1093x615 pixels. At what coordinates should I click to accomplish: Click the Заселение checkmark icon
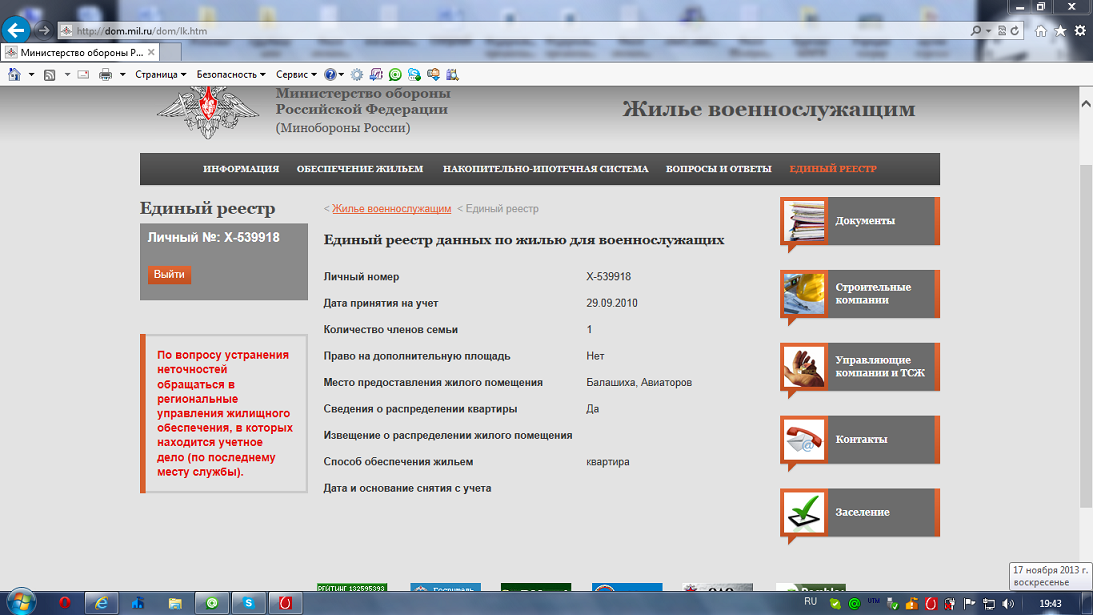803,512
